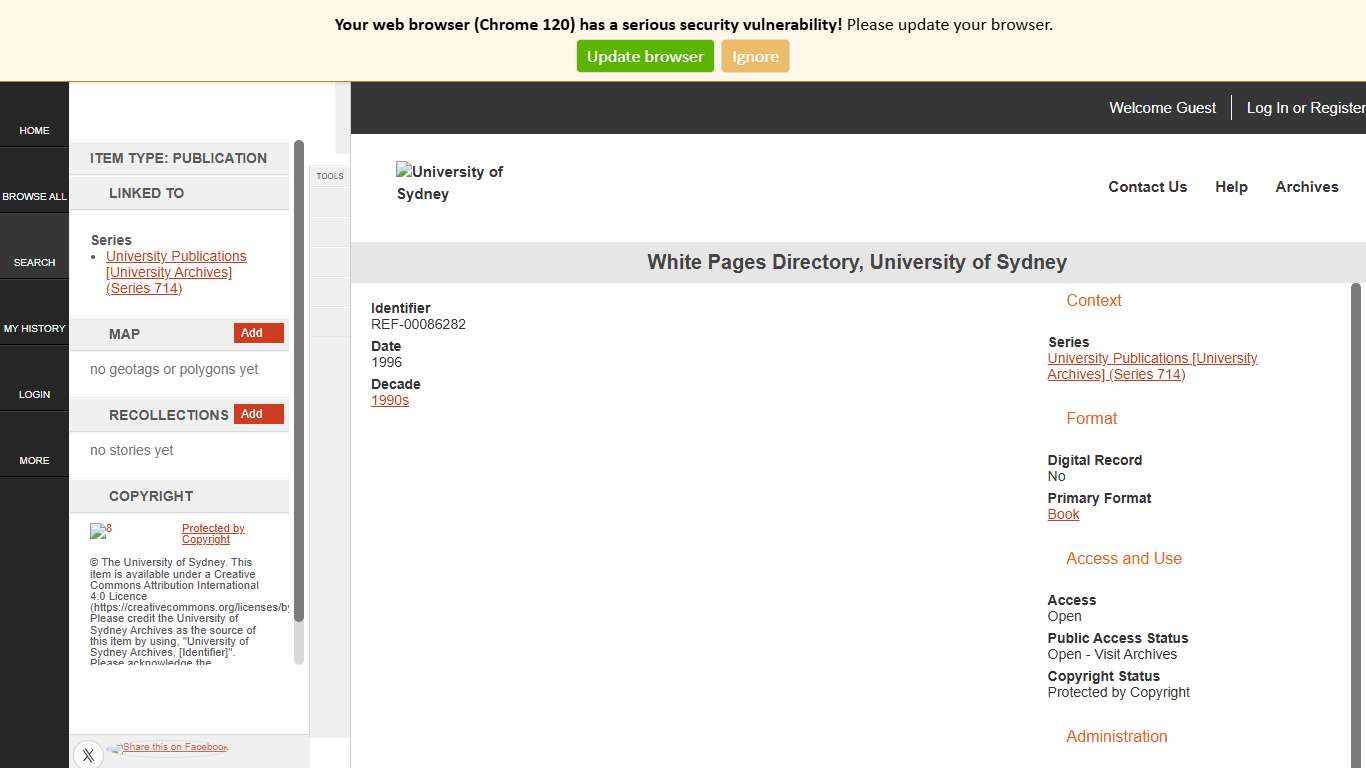The width and height of the screenshot is (1366, 768).
Task: Click the X share icon
Action: (x=88, y=755)
